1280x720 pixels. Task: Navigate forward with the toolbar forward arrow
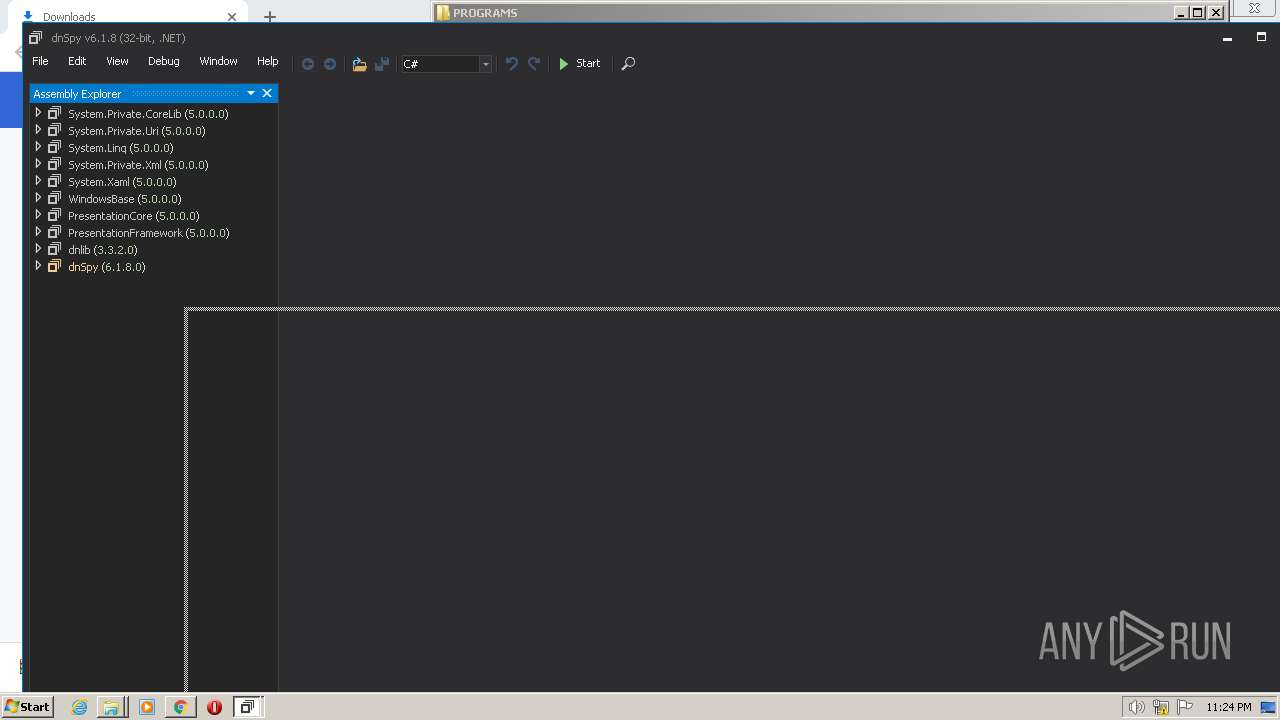330,64
